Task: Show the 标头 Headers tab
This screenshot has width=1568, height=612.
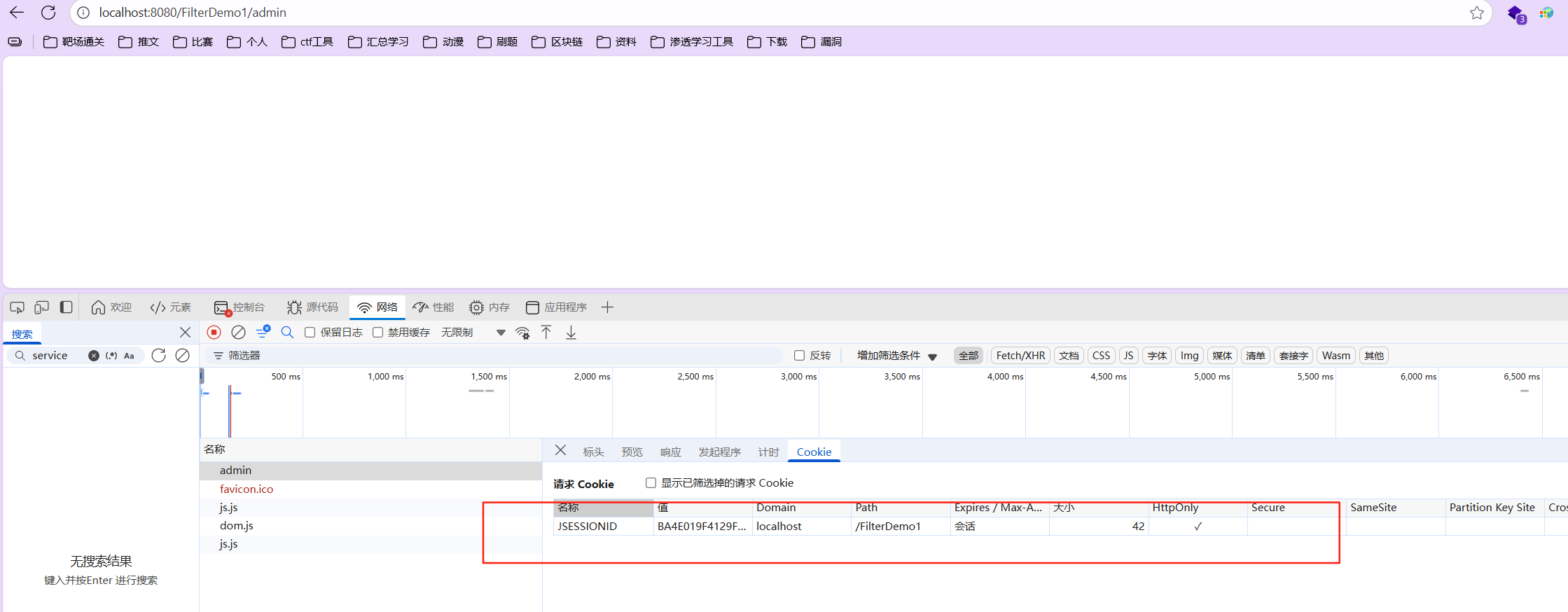Action: click(593, 452)
